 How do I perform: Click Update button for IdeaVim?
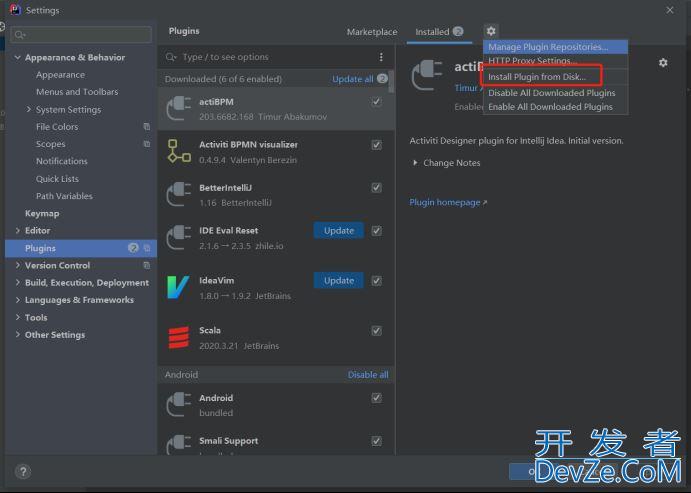[x=338, y=281]
